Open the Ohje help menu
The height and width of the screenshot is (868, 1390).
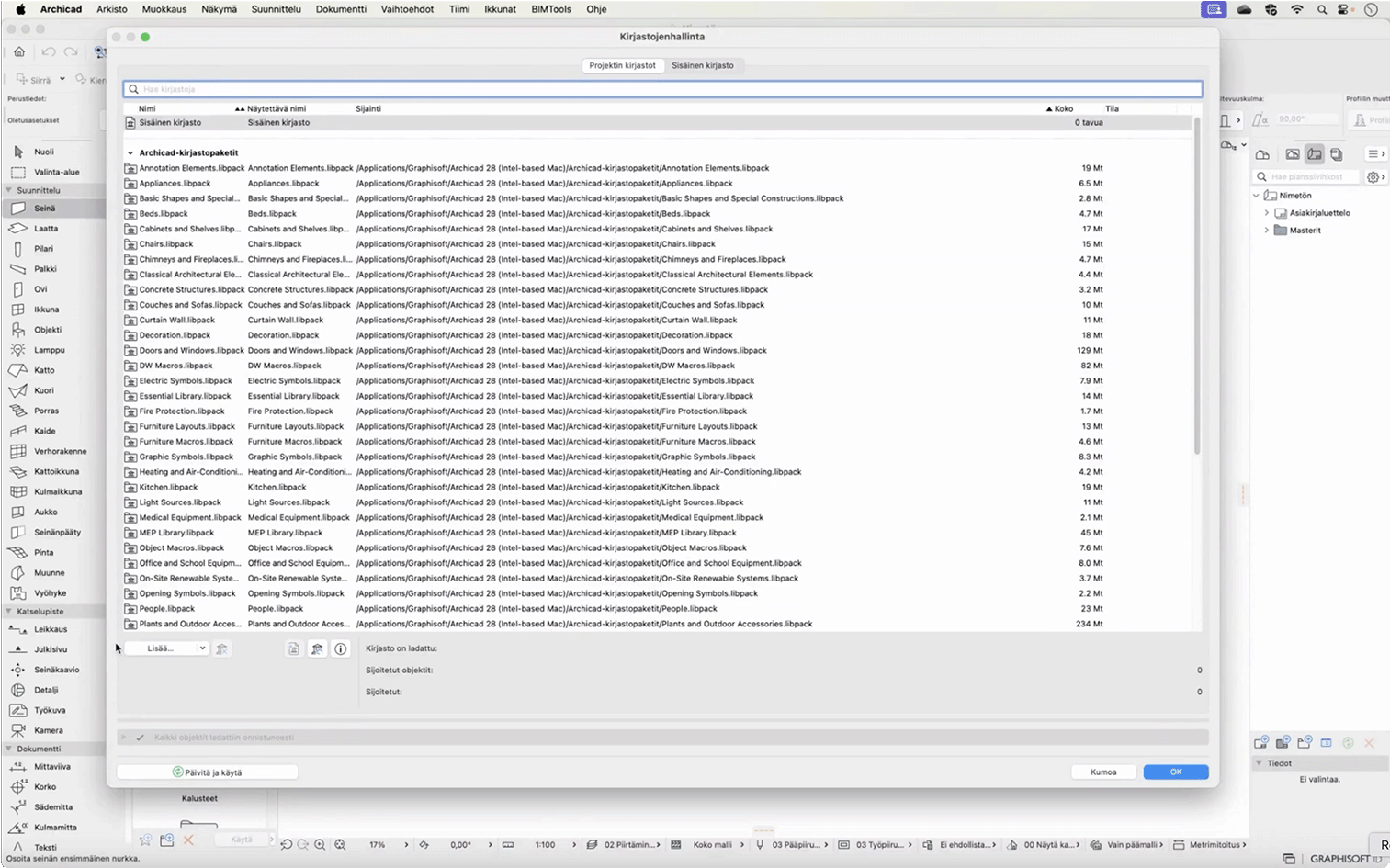(596, 9)
